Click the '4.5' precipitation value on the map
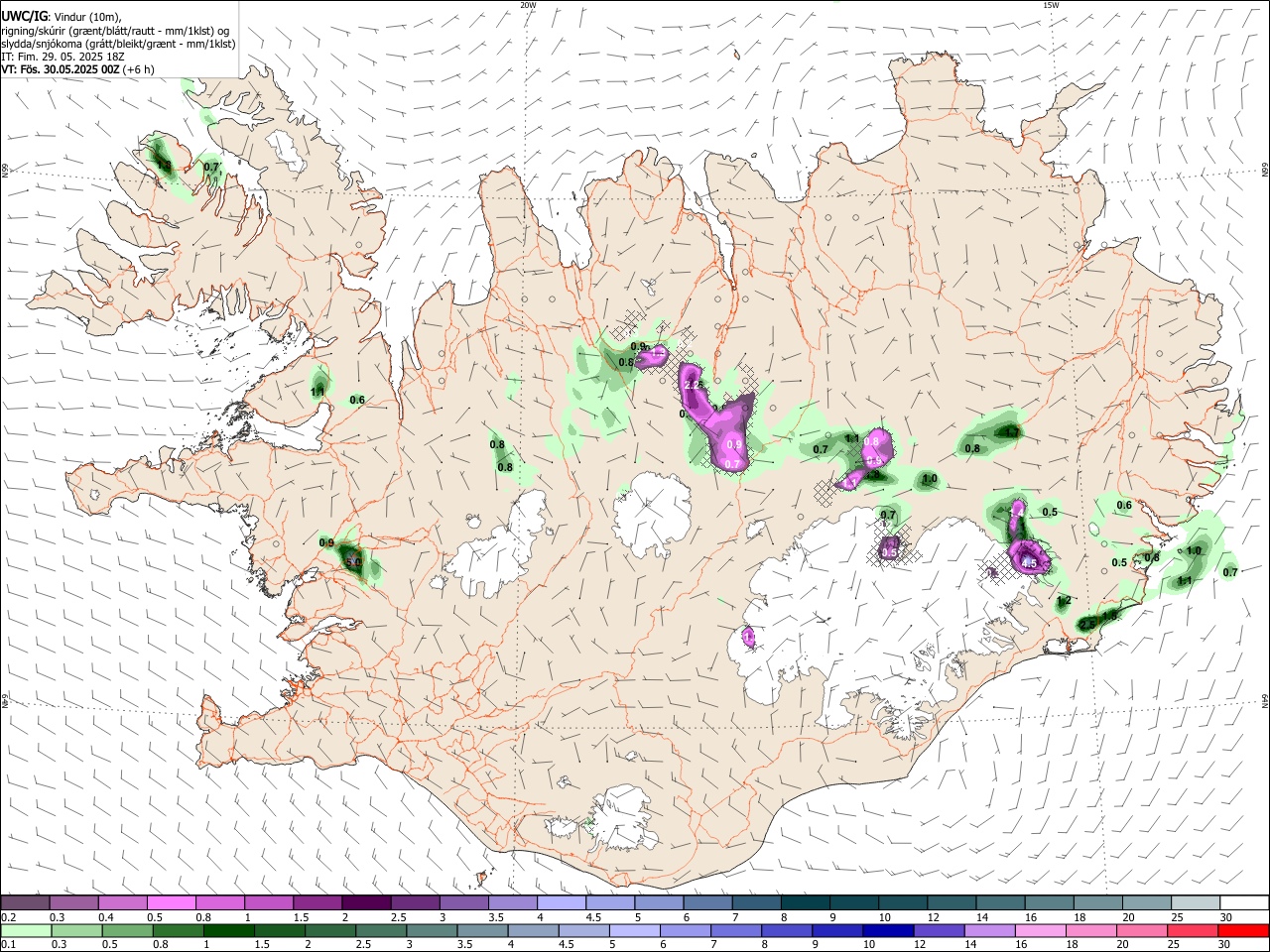 click(x=1029, y=563)
